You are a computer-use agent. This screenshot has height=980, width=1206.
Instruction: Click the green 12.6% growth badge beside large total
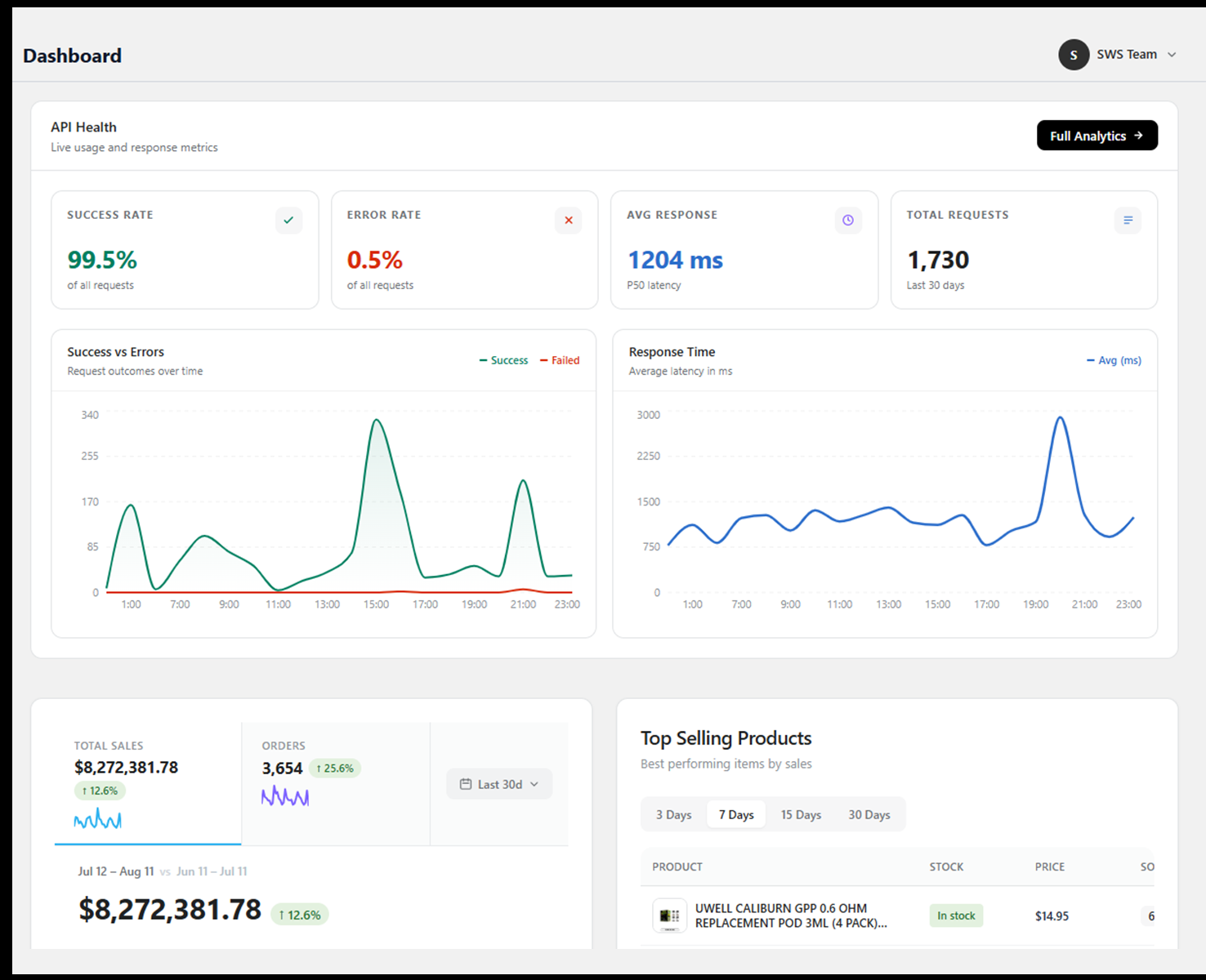coord(300,915)
